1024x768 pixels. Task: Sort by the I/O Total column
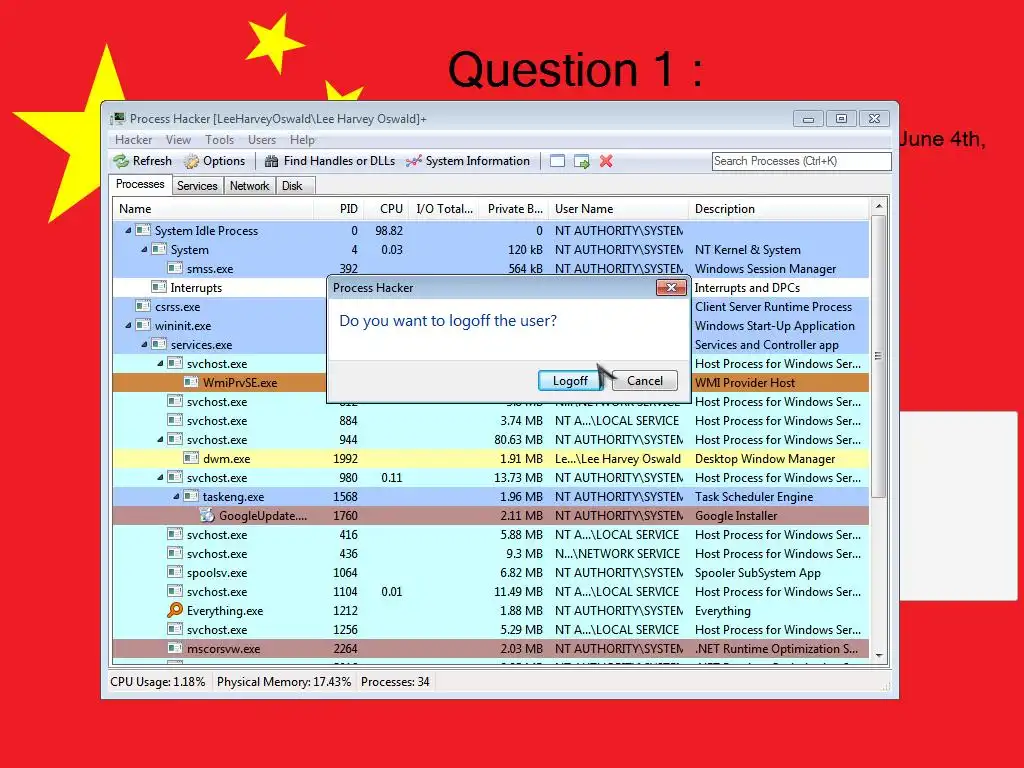pyautogui.click(x=442, y=209)
